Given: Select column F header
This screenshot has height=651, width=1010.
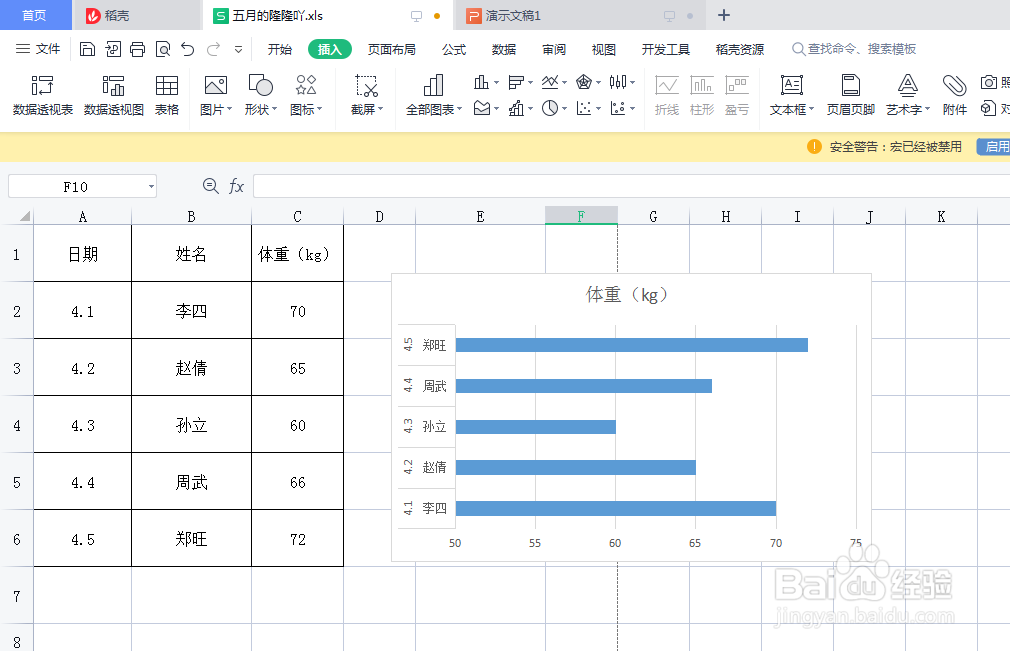Looking at the screenshot, I should [581, 216].
